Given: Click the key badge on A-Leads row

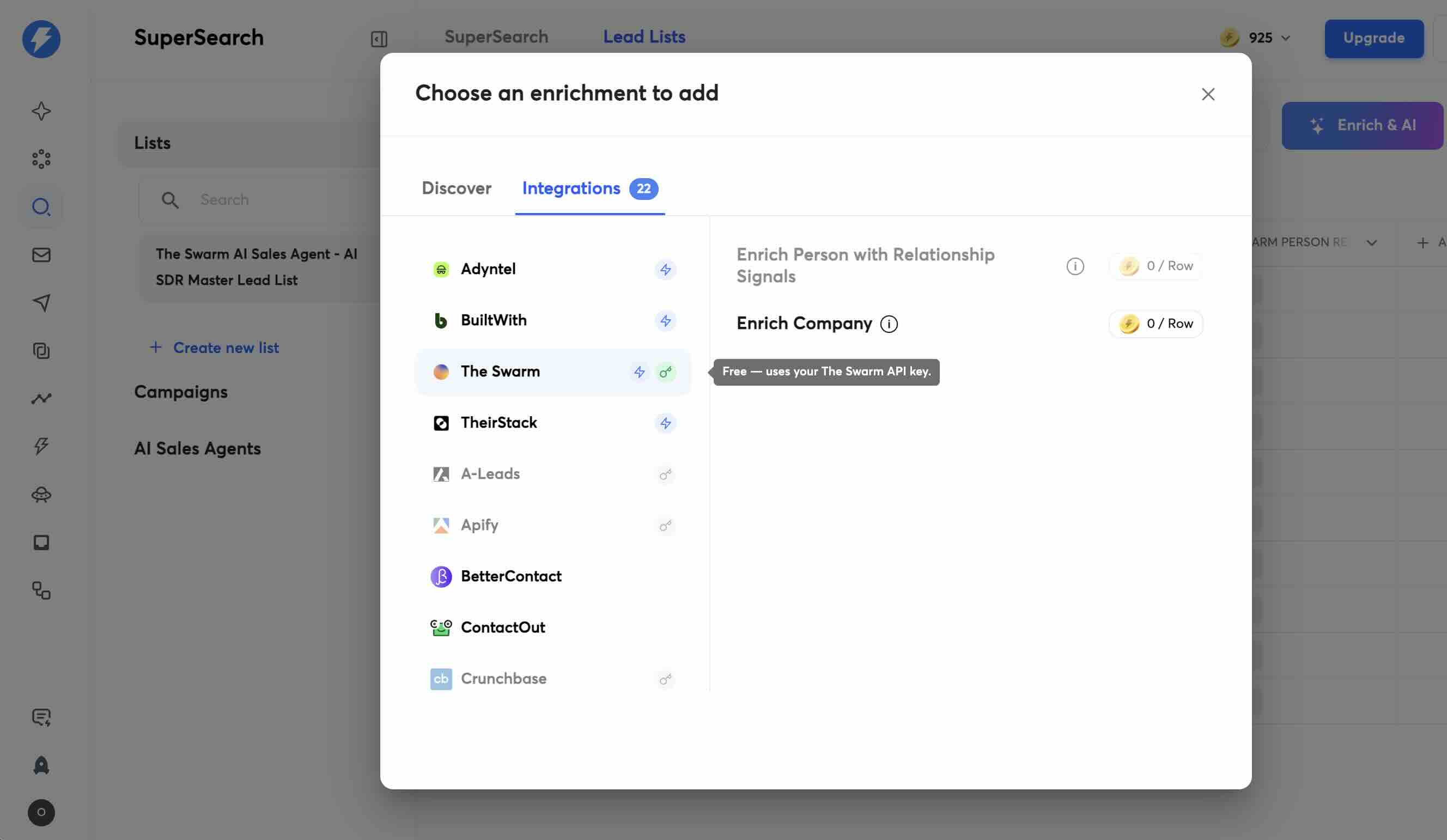Looking at the screenshot, I should pos(666,474).
